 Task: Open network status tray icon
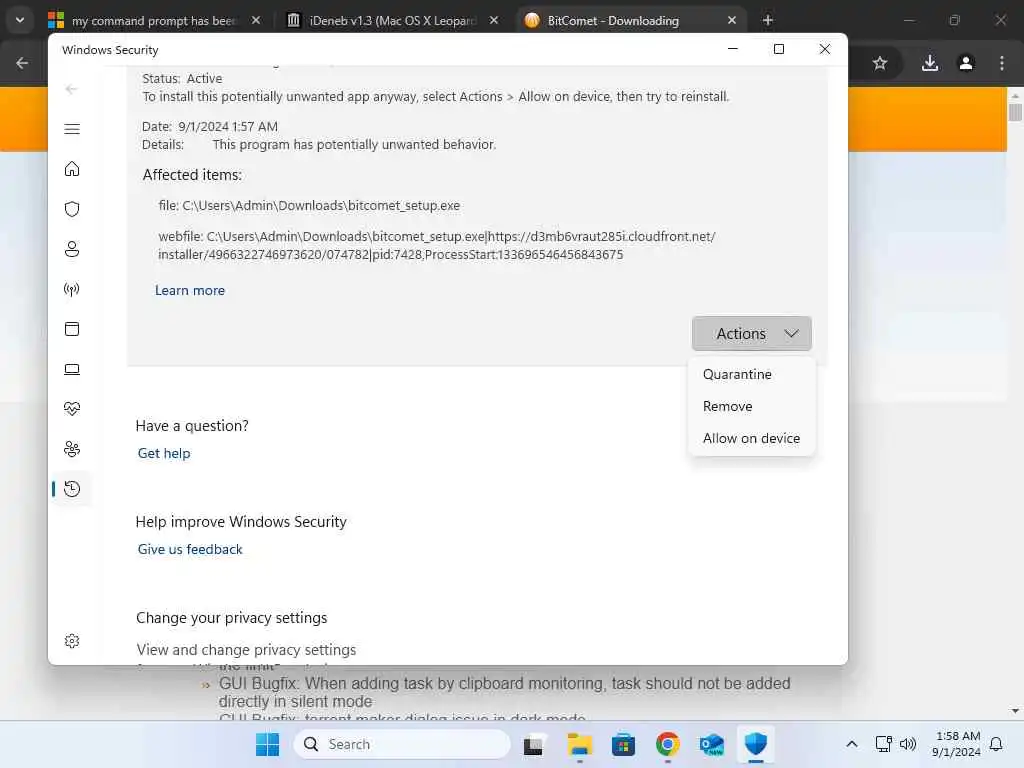[x=883, y=744]
